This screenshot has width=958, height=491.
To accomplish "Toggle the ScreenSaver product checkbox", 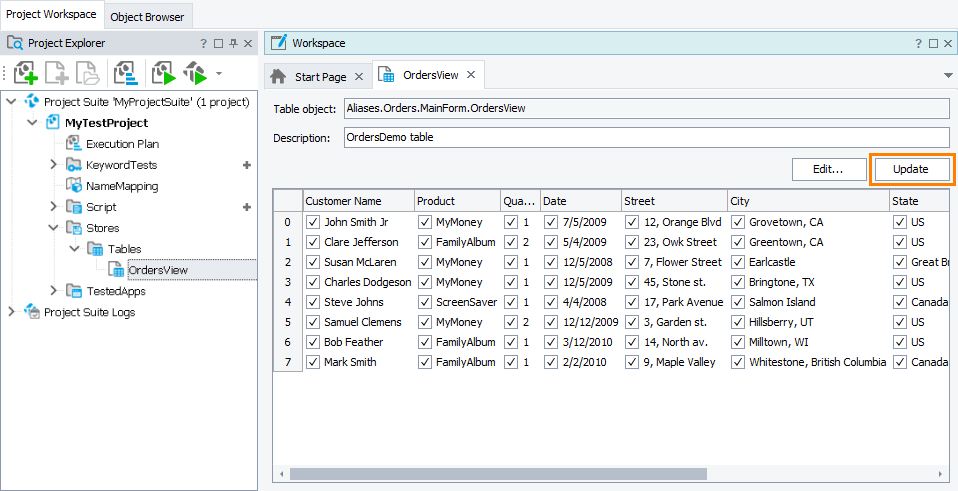I will click(426, 302).
